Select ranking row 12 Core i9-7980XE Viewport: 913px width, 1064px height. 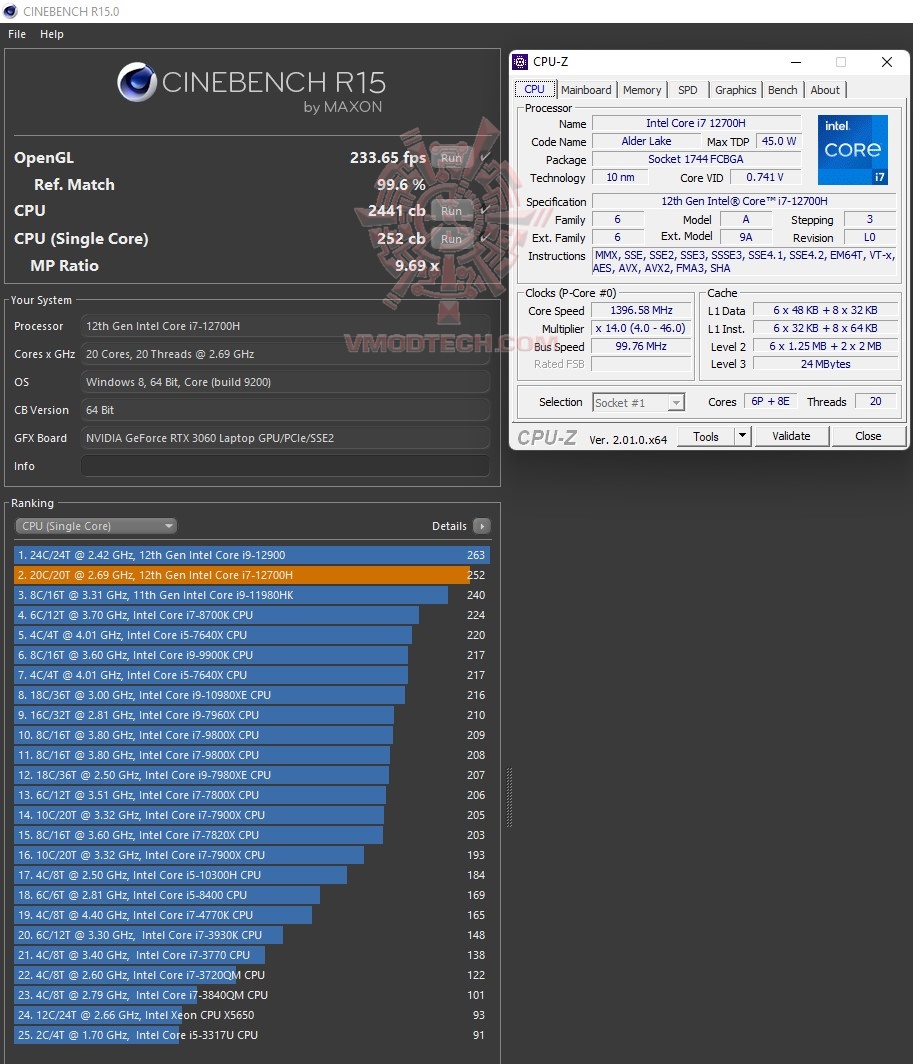[252, 775]
